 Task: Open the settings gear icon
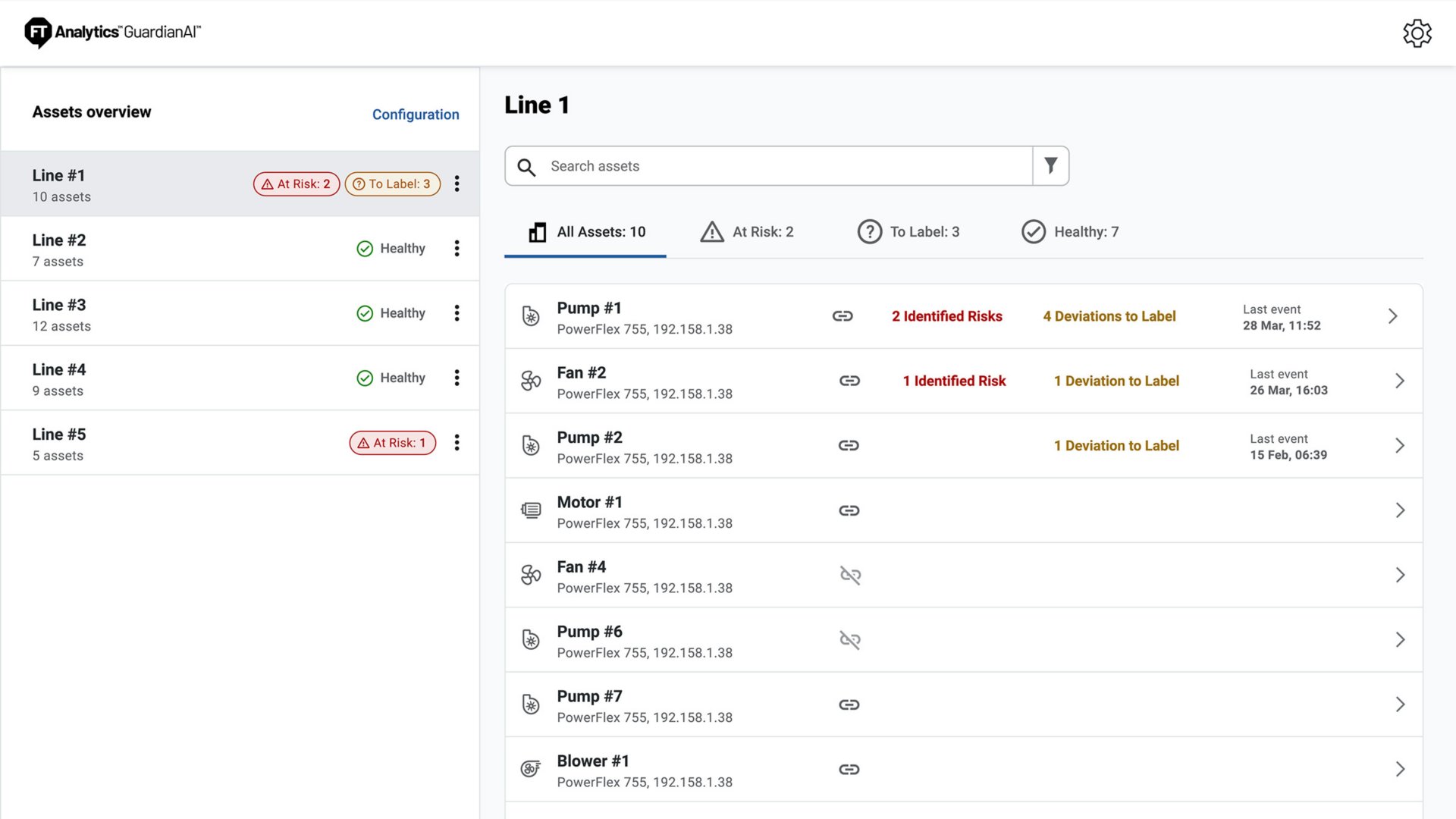tap(1417, 33)
